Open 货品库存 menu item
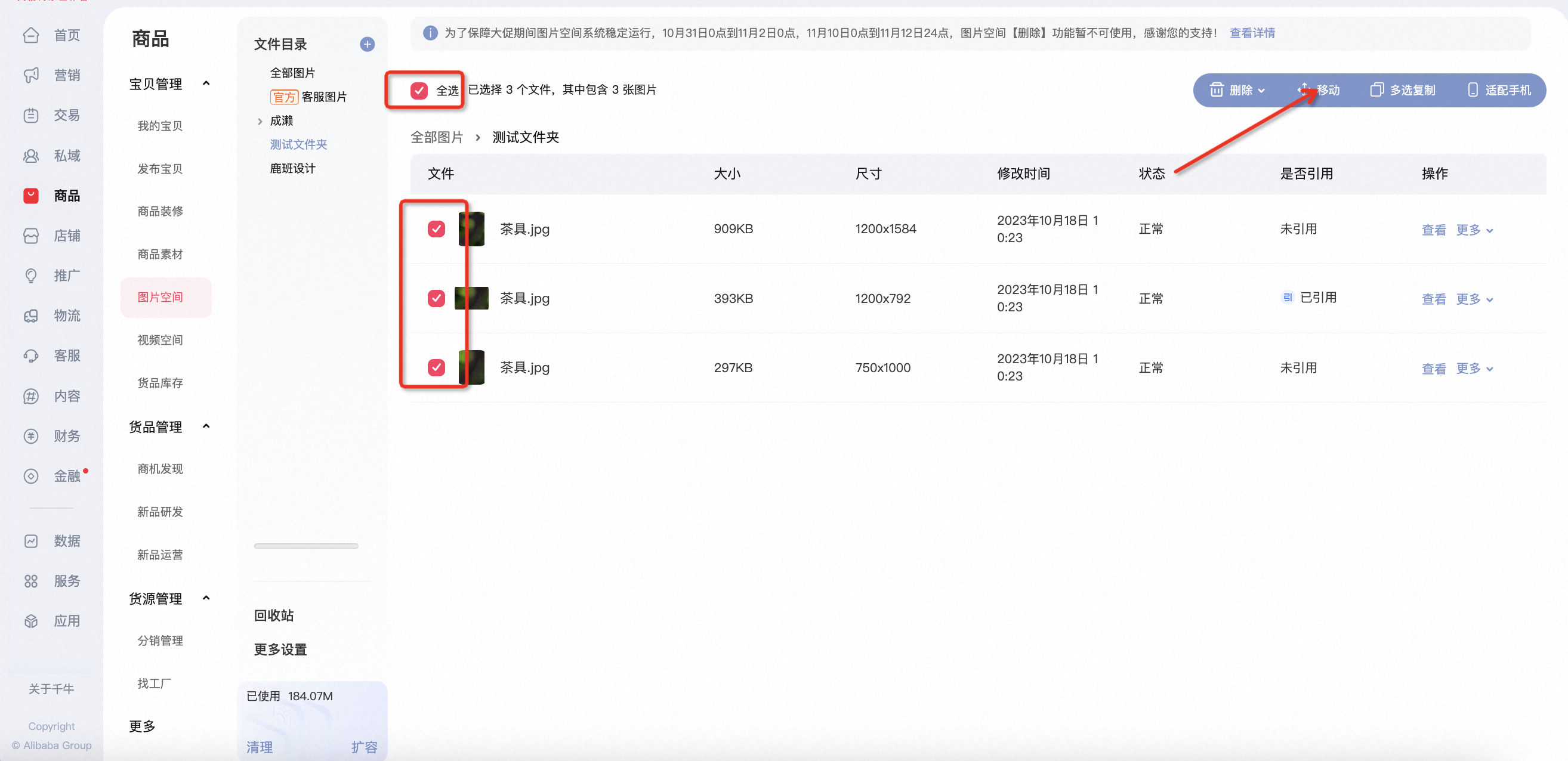1568x761 pixels. (160, 383)
